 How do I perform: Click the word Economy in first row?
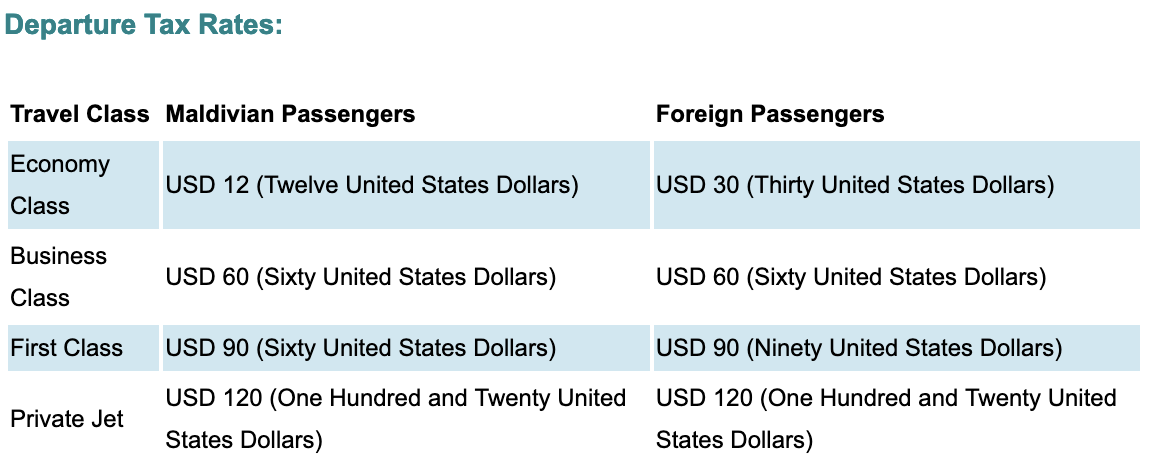point(60,165)
